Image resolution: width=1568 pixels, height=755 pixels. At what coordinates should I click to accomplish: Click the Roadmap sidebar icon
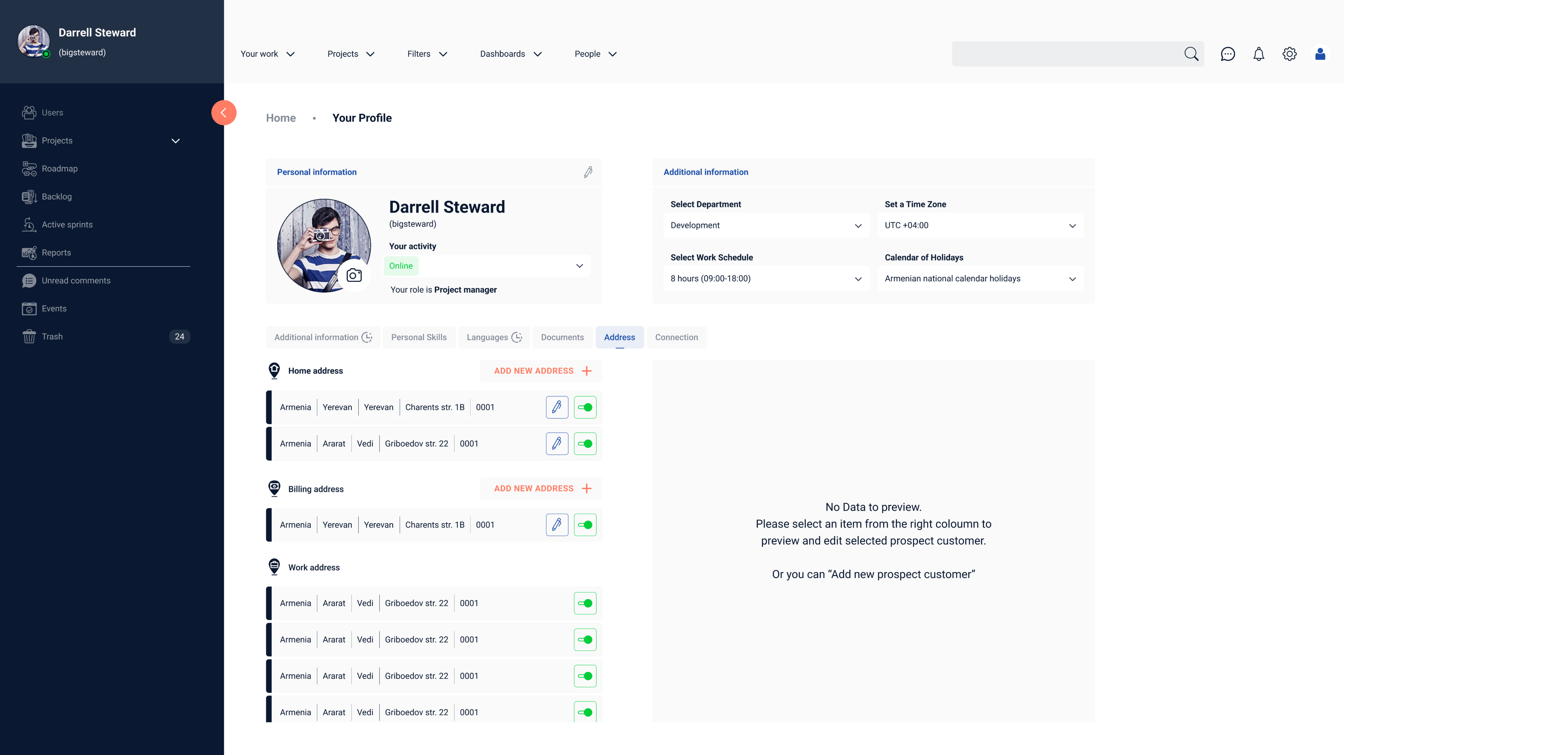point(29,169)
